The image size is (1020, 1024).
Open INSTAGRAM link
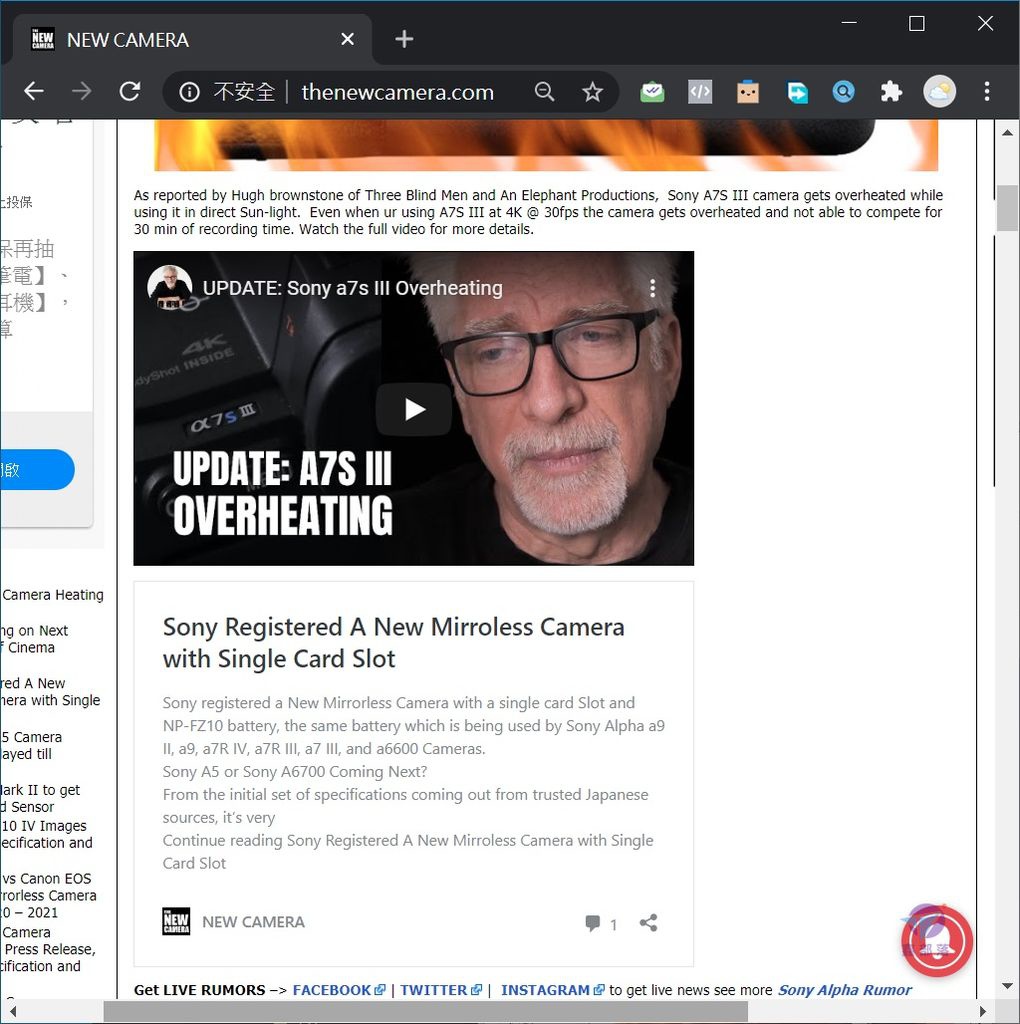[x=552, y=990]
